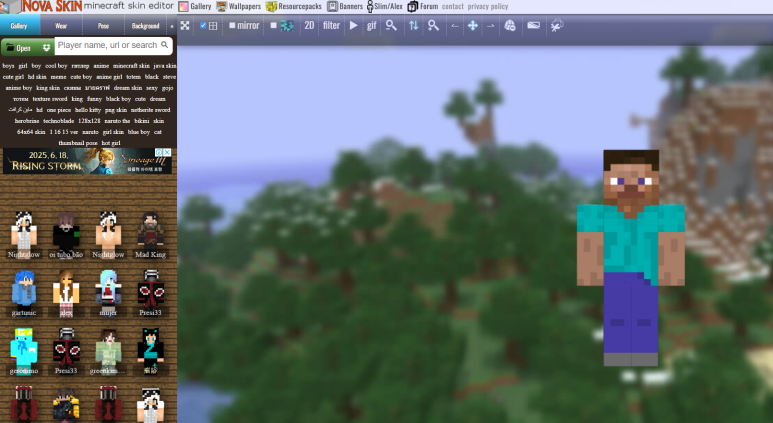Switch to the Pose tab
Screen dimensions: 773x423
point(104,26)
